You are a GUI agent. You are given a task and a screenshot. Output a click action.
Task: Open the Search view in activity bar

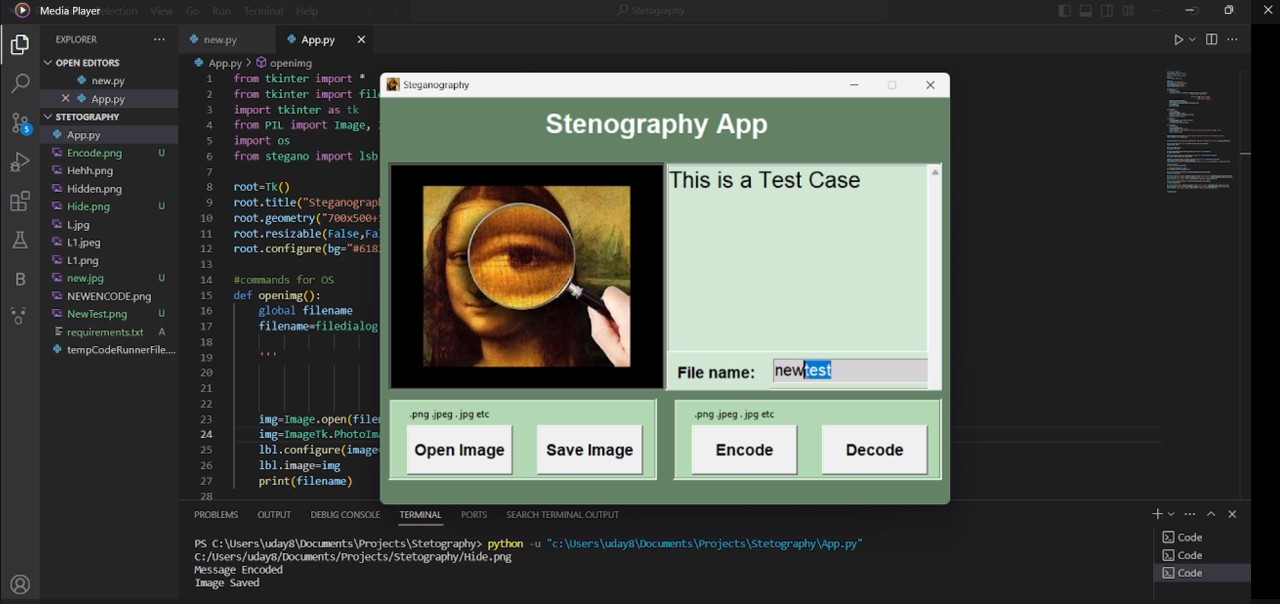(x=20, y=84)
